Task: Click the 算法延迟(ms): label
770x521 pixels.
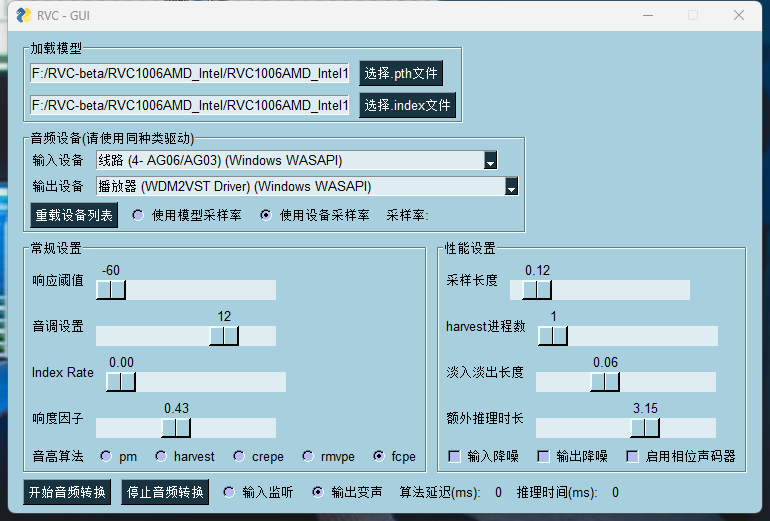Action: click(440, 492)
